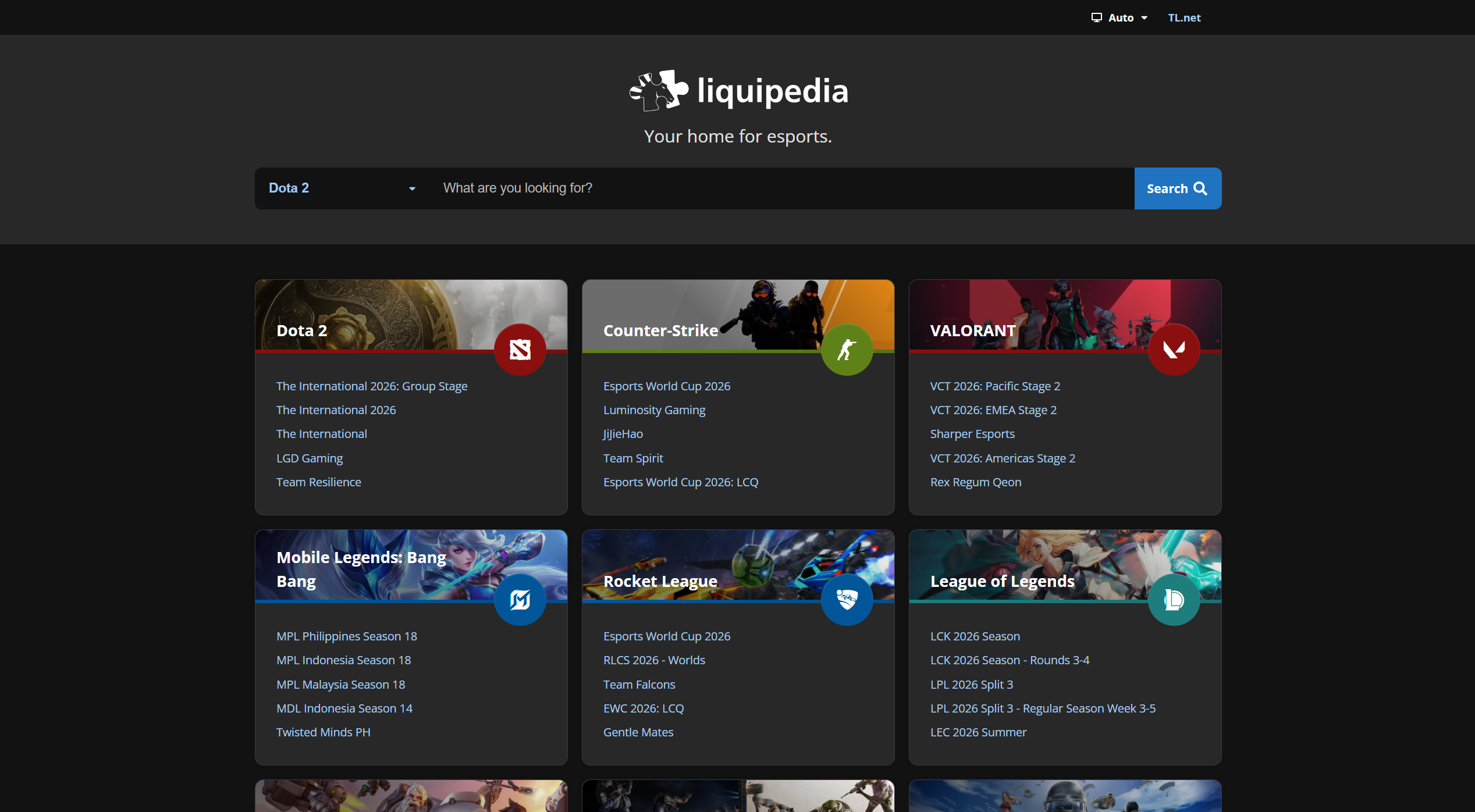
Task: Open the Dota 2 round logo icon
Action: click(x=520, y=350)
